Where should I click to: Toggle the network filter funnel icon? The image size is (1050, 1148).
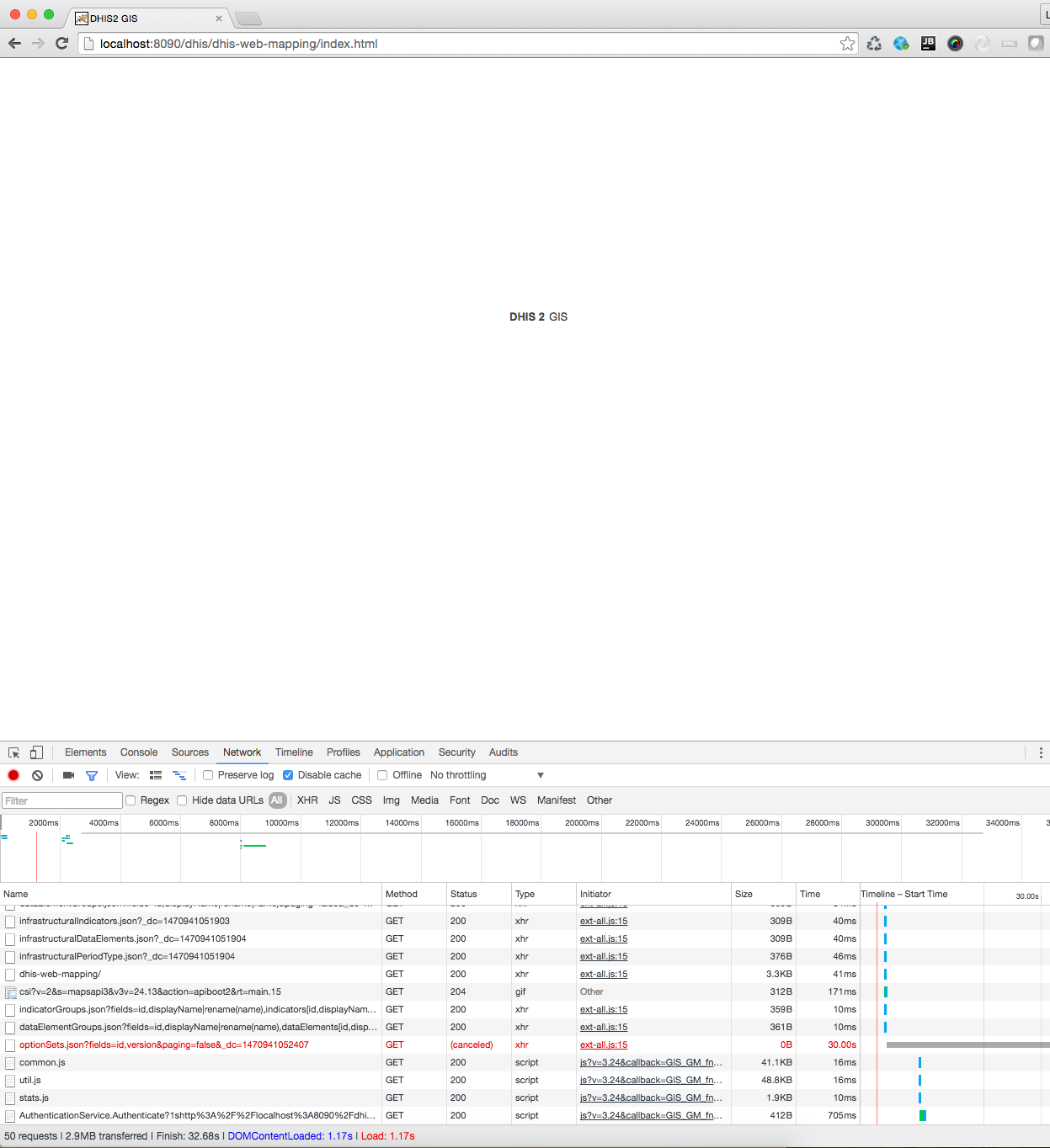click(x=92, y=775)
